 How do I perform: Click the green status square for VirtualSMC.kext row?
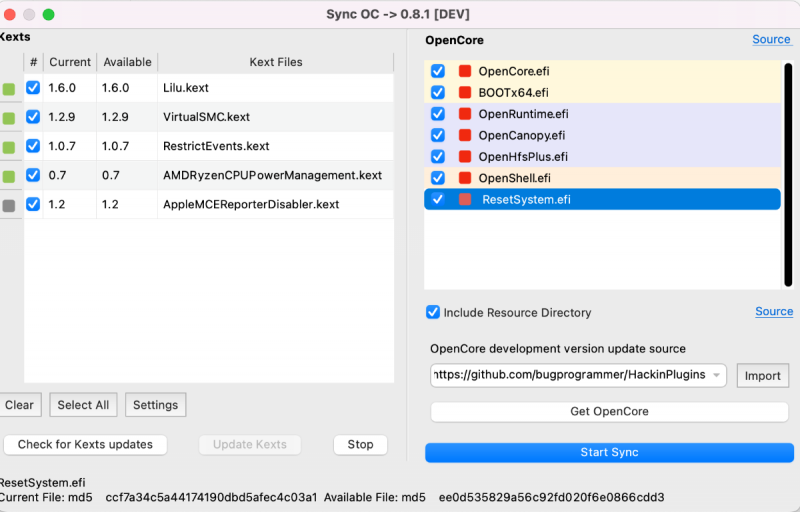9,118
